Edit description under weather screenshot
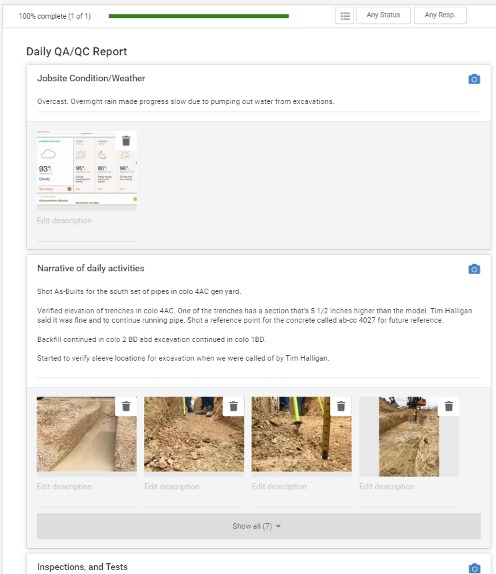Image resolution: width=496 pixels, height=574 pixels. (x=87, y=221)
